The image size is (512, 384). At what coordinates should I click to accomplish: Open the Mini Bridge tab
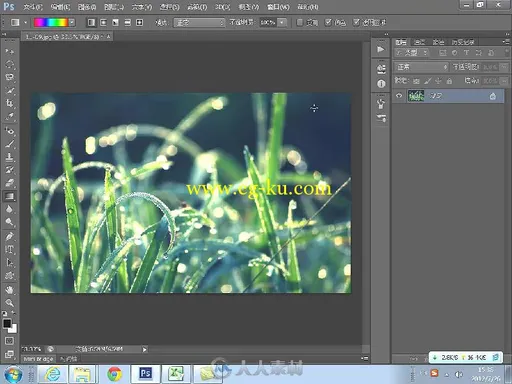39,359
